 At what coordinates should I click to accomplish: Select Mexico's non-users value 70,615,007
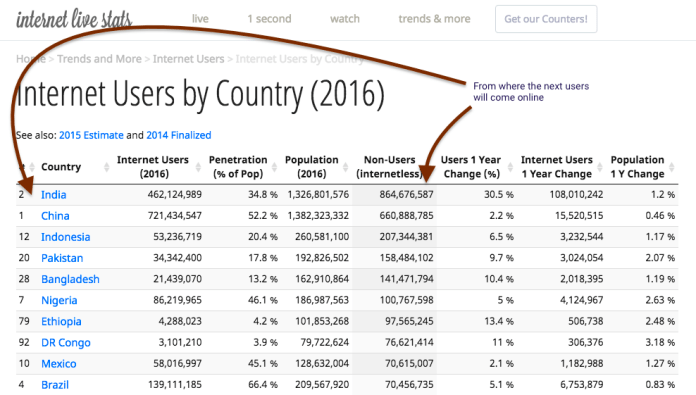(409, 364)
